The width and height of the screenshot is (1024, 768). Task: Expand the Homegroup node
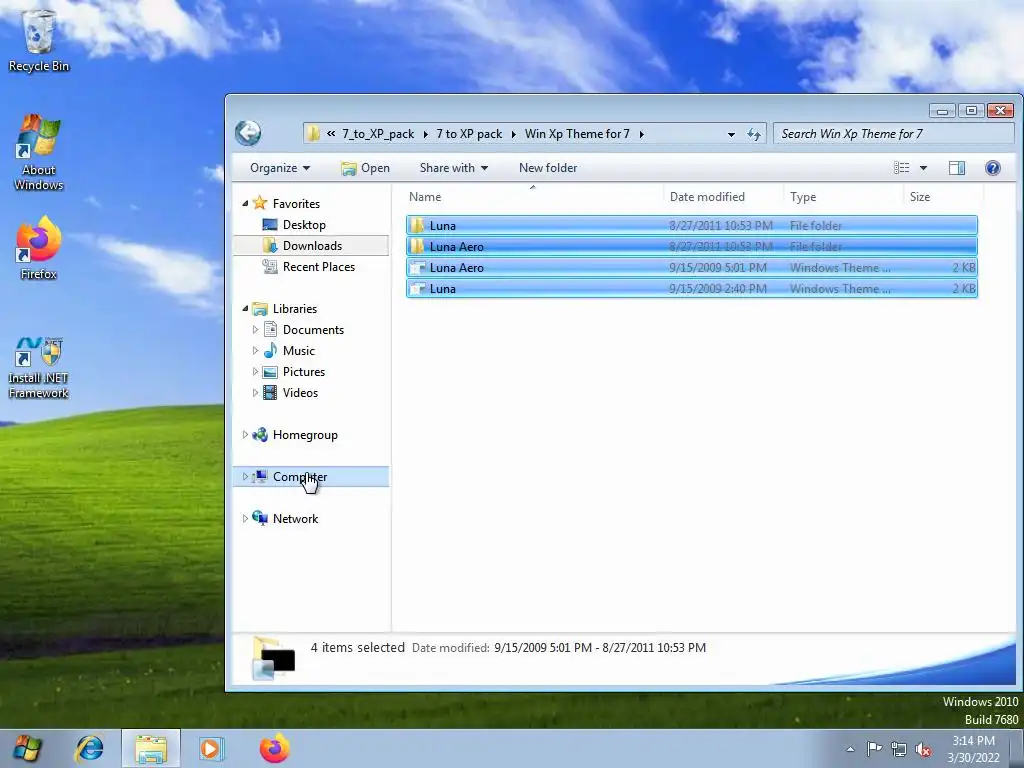[x=245, y=434]
